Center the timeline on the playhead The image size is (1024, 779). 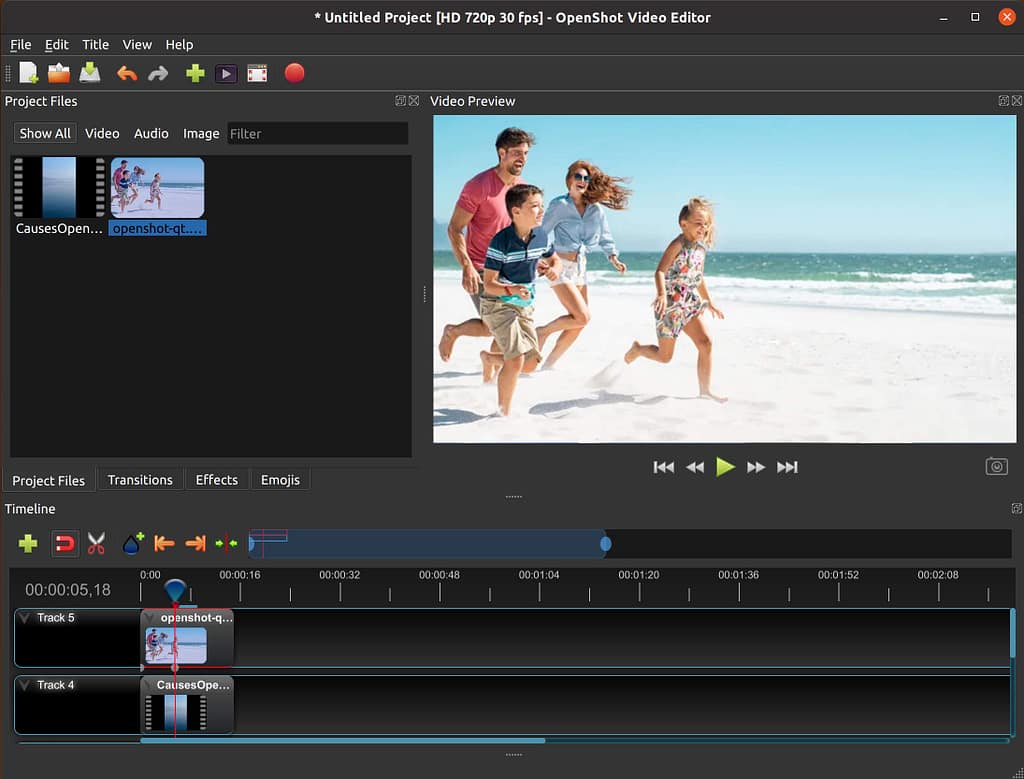coord(226,543)
